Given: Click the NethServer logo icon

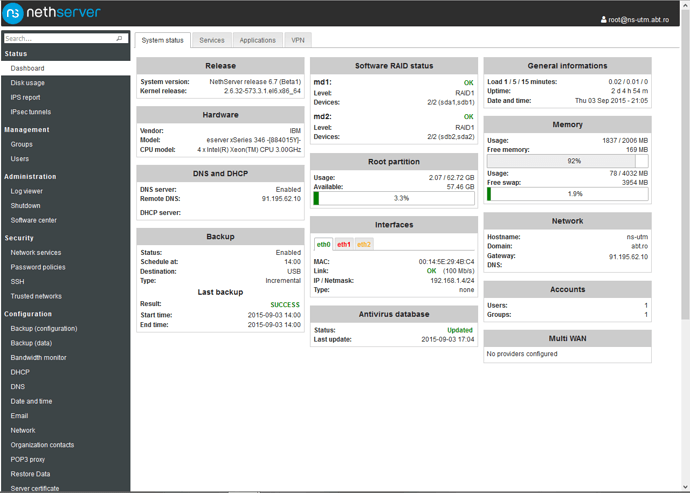Looking at the screenshot, I should point(13,13).
